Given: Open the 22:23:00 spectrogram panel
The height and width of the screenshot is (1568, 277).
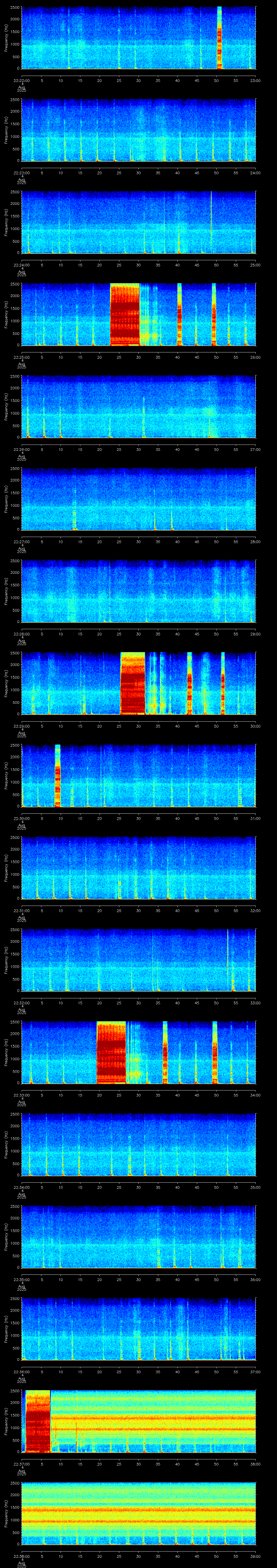Looking at the screenshot, I should (138, 130).
